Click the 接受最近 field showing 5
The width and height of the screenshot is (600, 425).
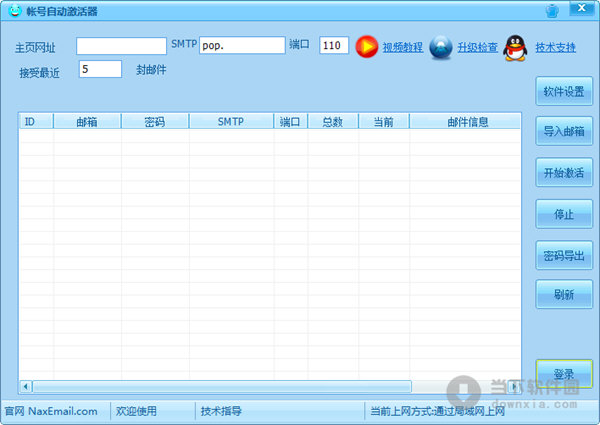100,69
